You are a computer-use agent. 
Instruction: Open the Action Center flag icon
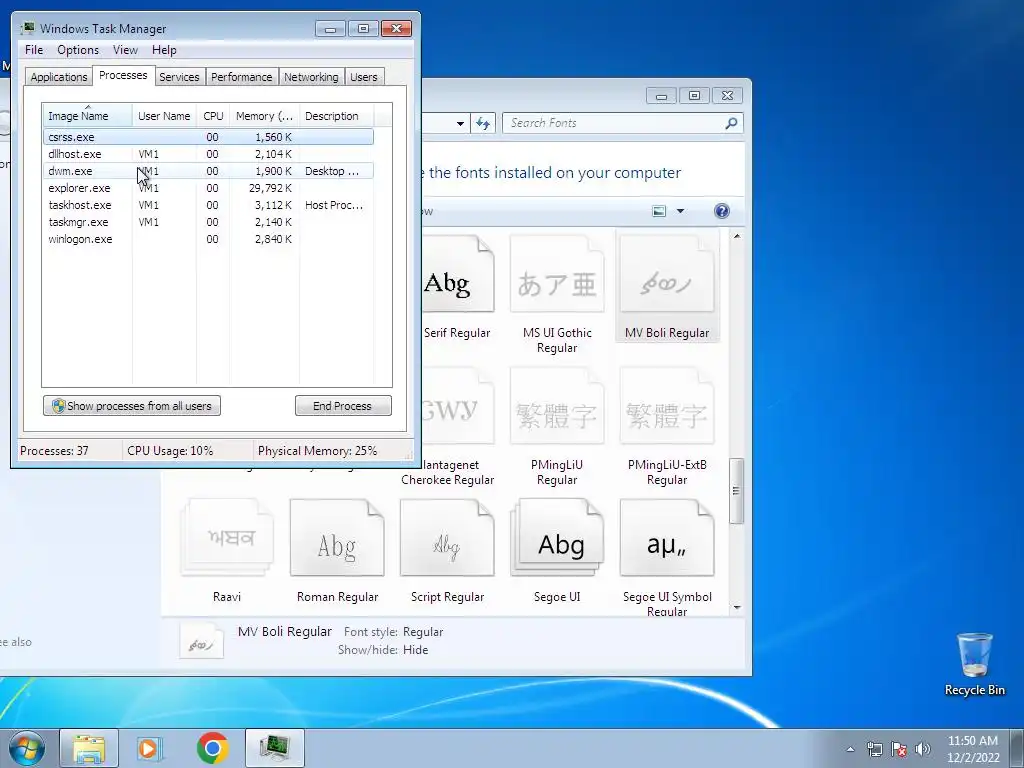click(899, 749)
